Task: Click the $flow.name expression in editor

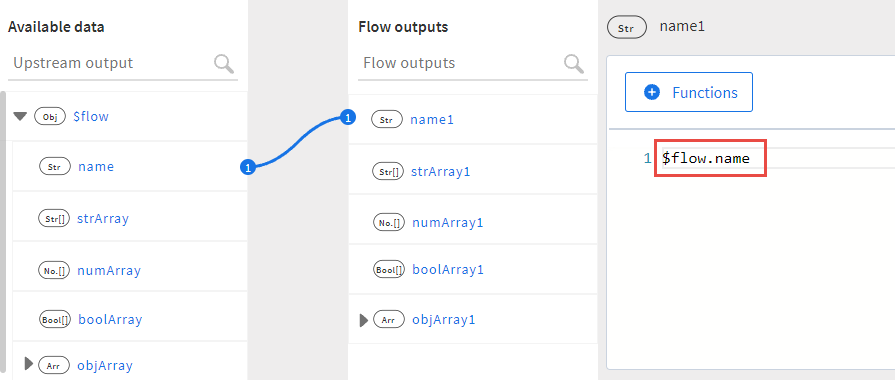Action: click(x=705, y=158)
